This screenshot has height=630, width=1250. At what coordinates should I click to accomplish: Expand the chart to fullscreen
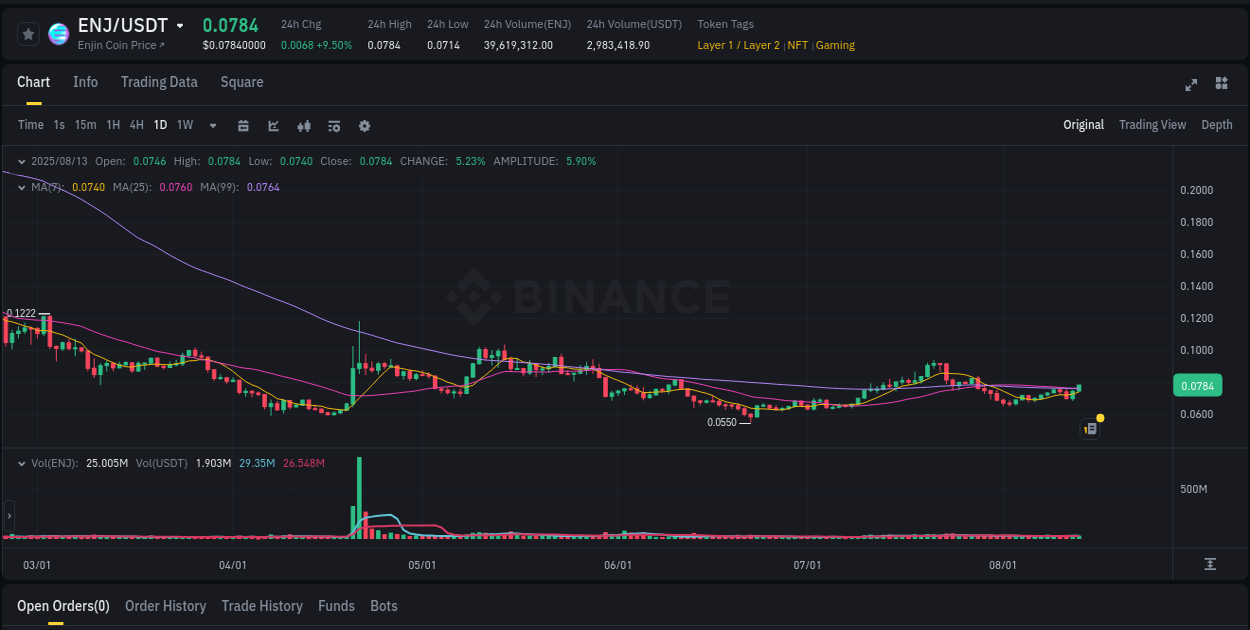1190,85
